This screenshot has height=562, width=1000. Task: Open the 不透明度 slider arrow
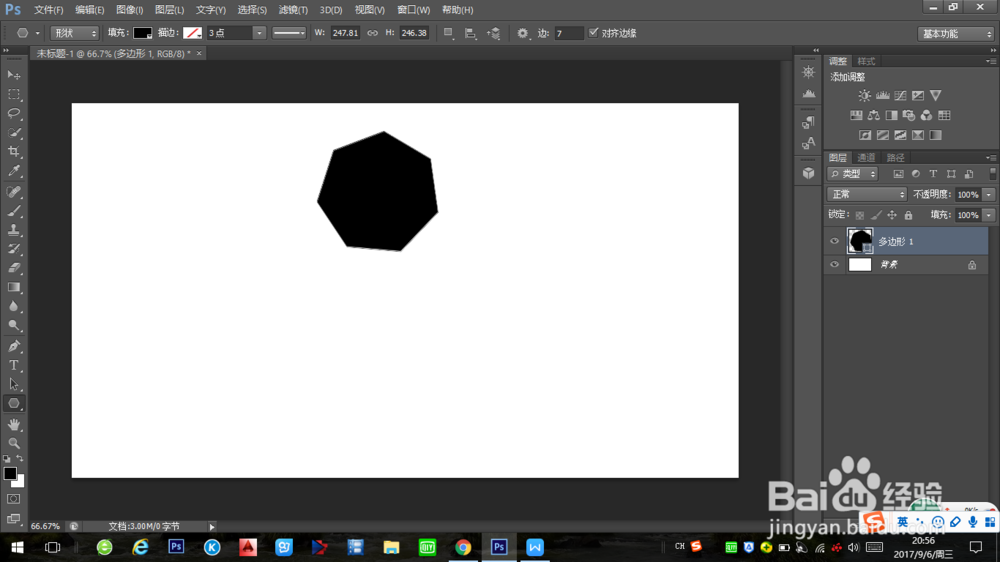coord(989,195)
